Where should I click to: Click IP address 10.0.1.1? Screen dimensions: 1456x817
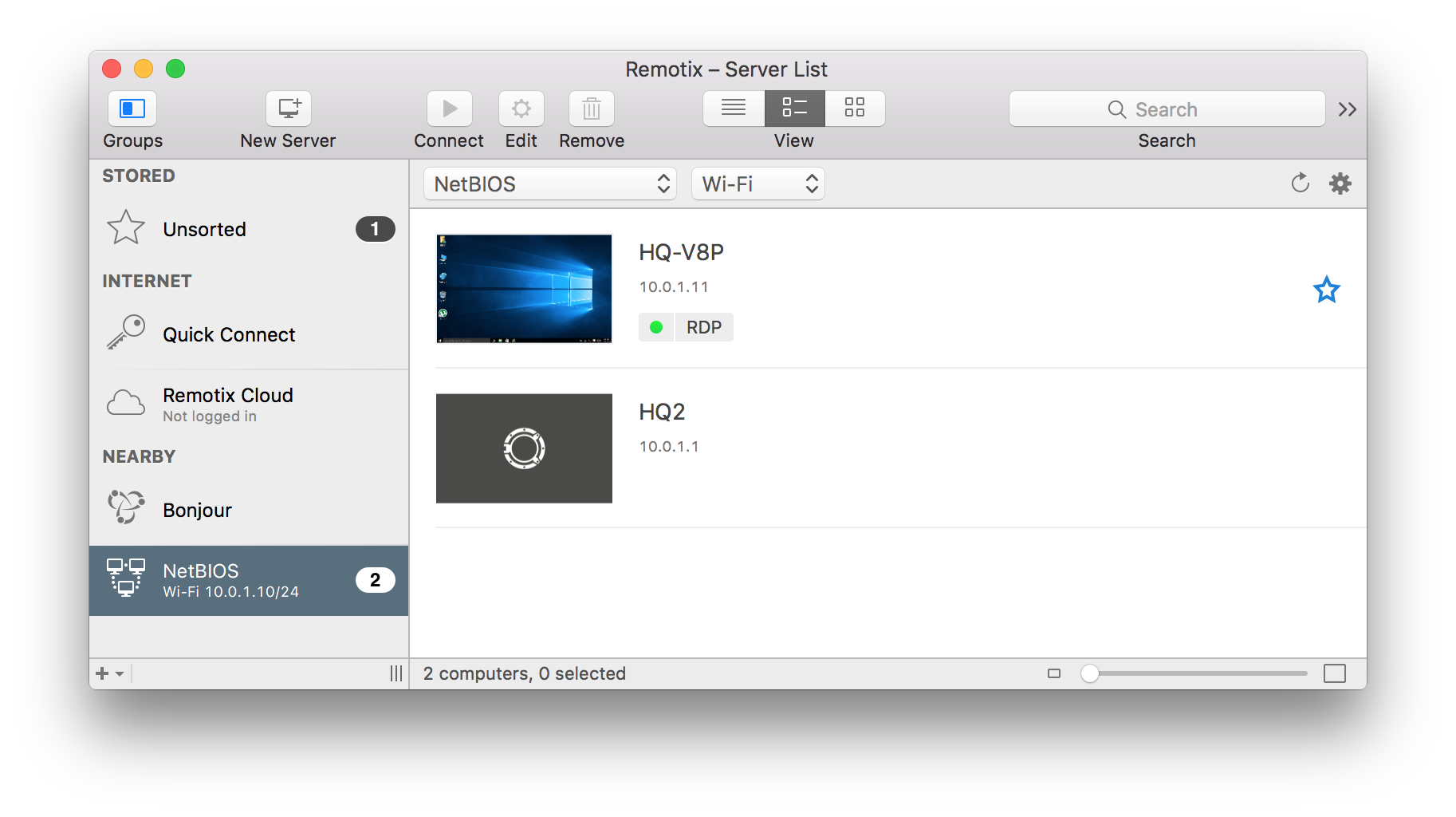tap(669, 446)
